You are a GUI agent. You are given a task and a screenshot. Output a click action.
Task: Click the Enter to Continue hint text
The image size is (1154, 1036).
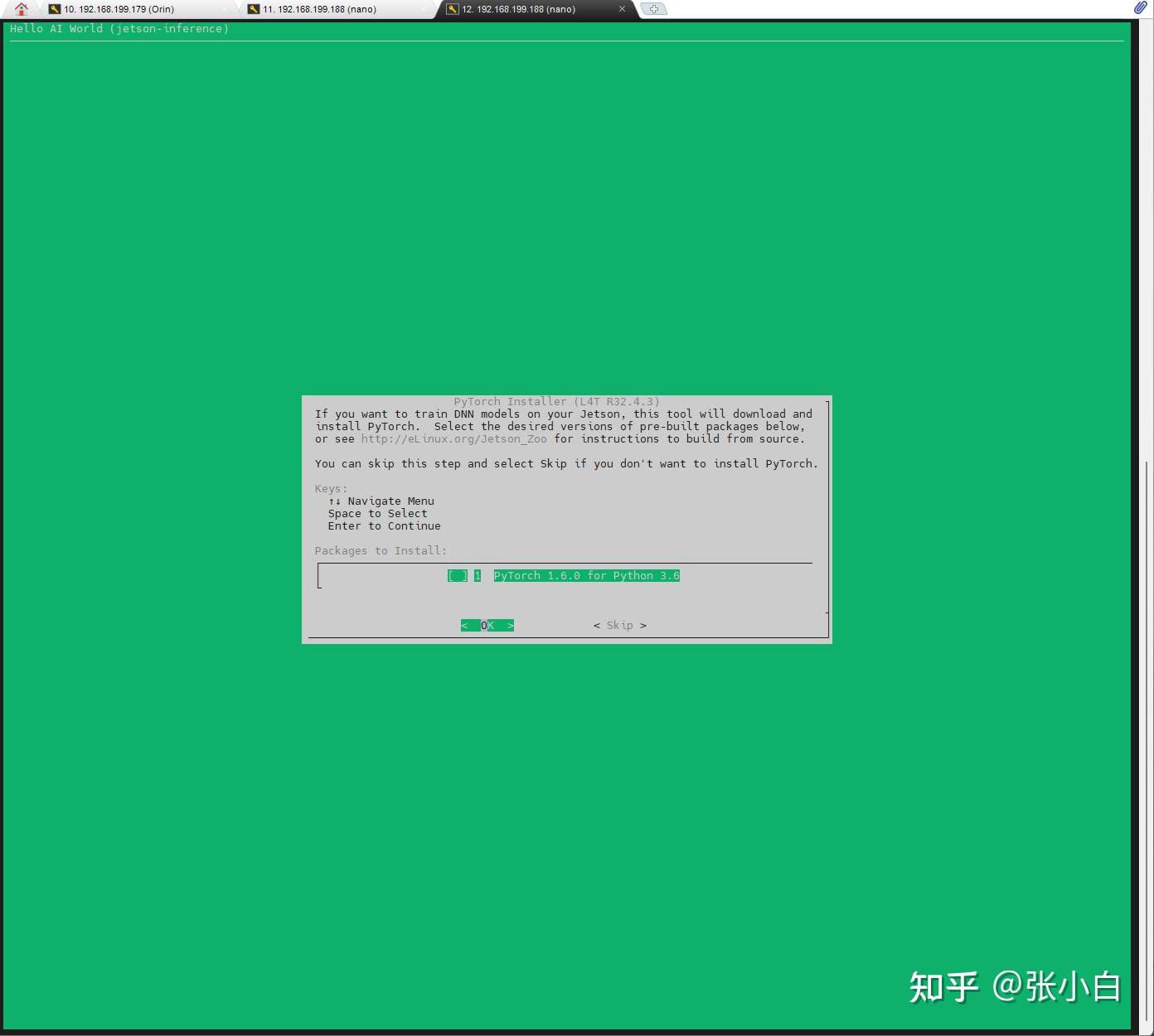pyautogui.click(x=385, y=525)
